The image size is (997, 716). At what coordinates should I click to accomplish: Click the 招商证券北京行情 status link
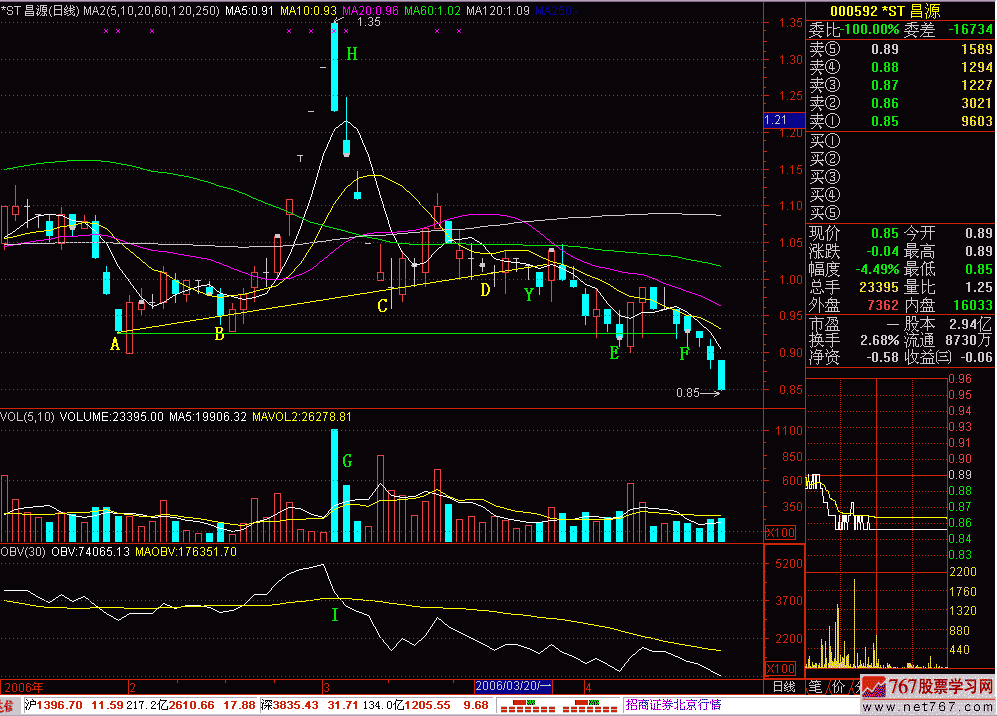673,705
